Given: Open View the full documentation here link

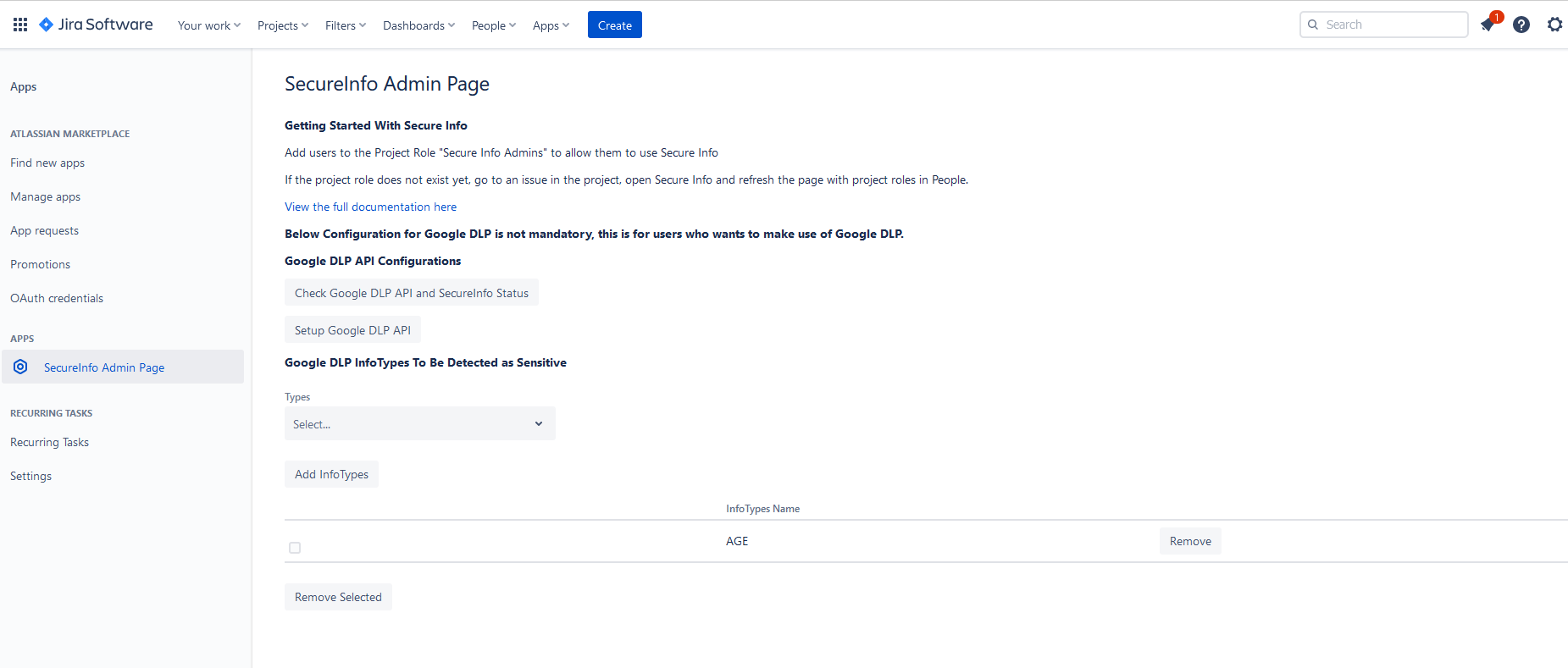Looking at the screenshot, I should (x=370, y=207).
